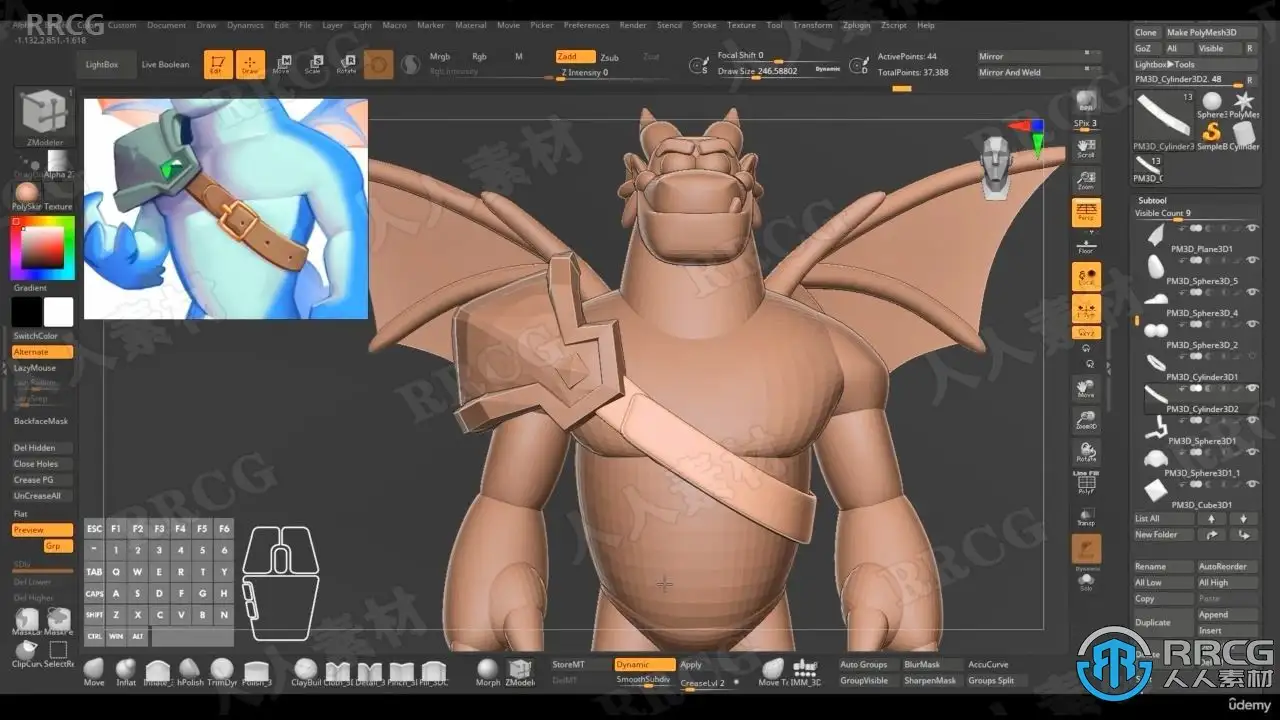Select the ClayBuildup brush
The height and width of the screenshot is (720, 1280).
[306, 671]
